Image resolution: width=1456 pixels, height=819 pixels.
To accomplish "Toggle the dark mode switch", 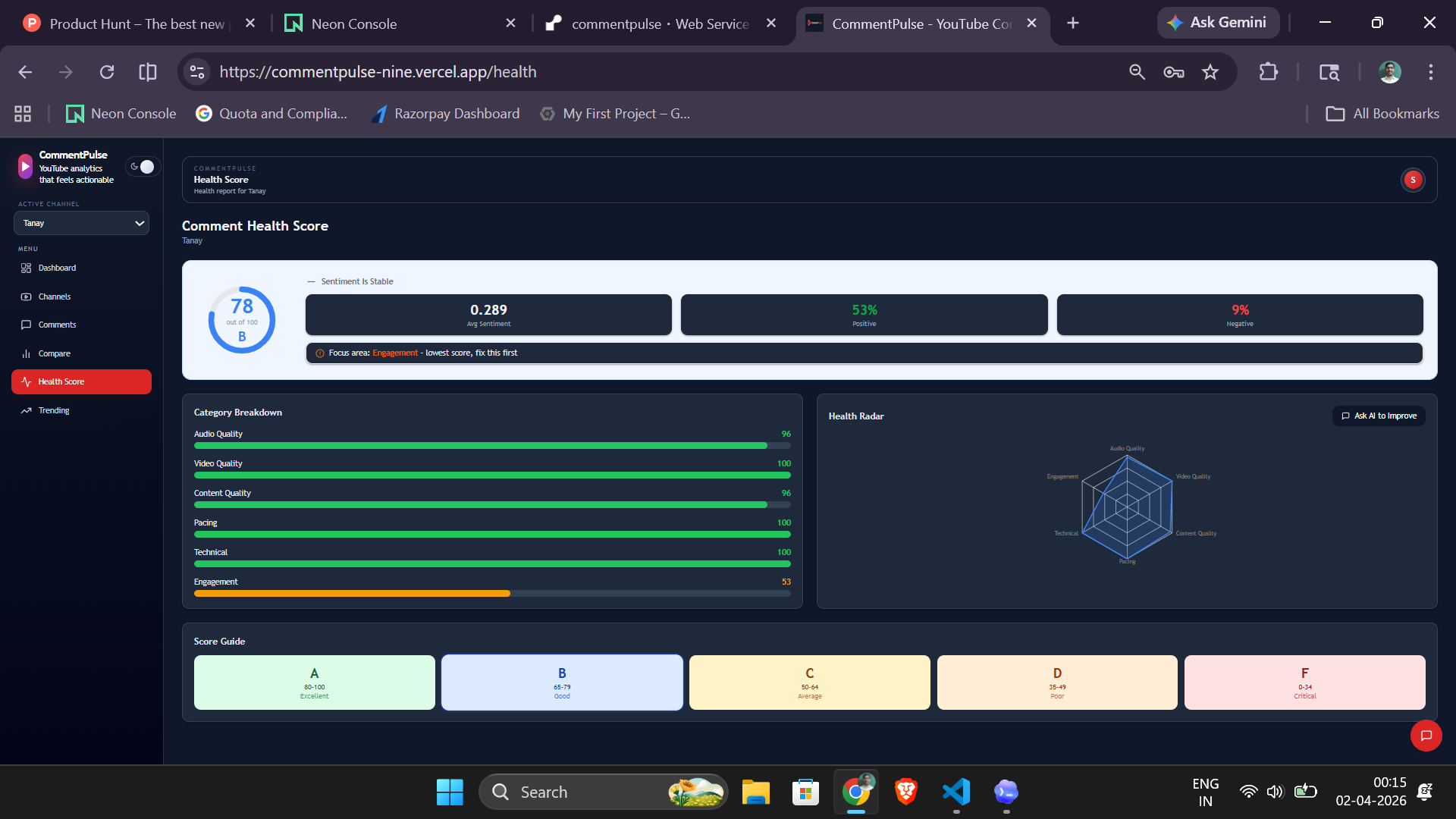I will coord(142,167).
